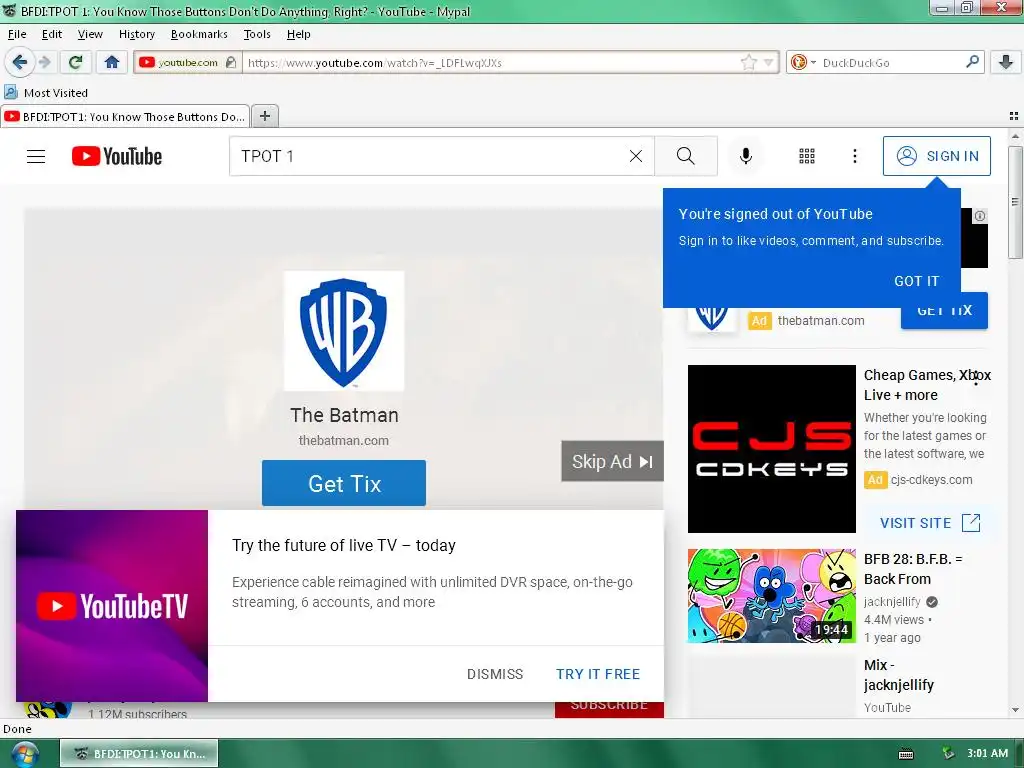Open the YouTube hamburger guide menu
1024x768 pixels.
tap(36, 156)
